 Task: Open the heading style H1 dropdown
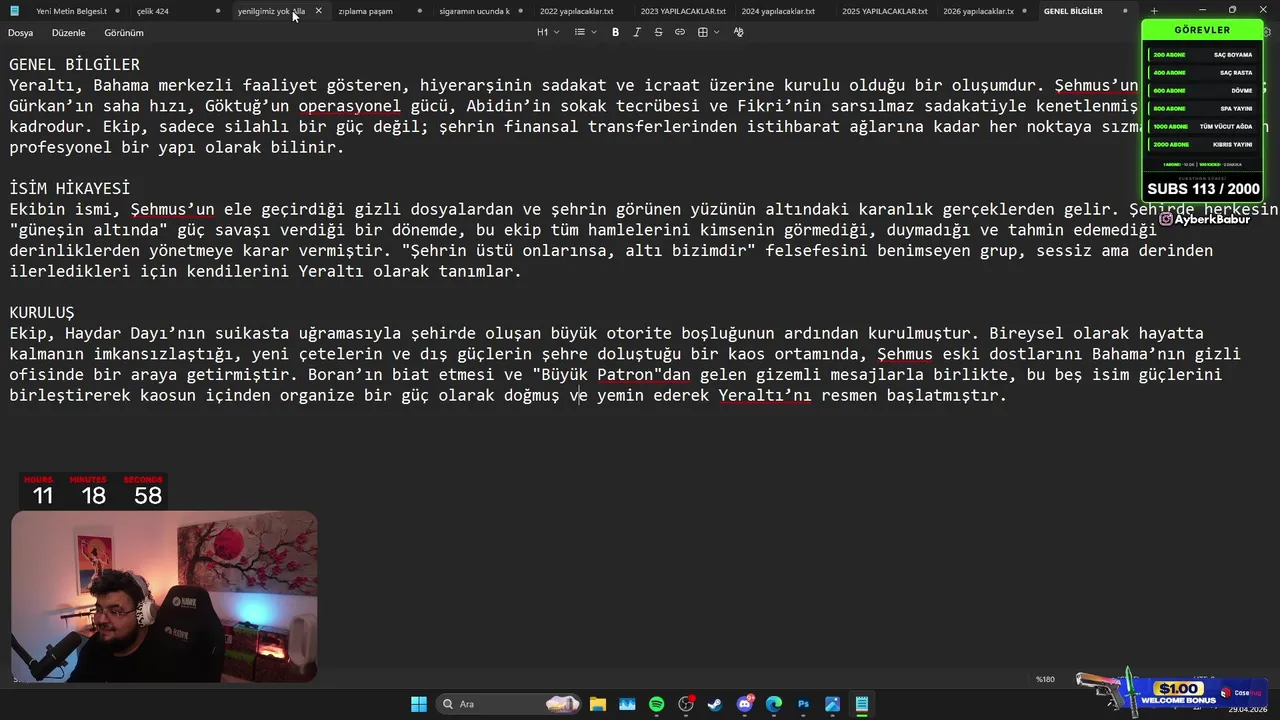pos(546,32)
